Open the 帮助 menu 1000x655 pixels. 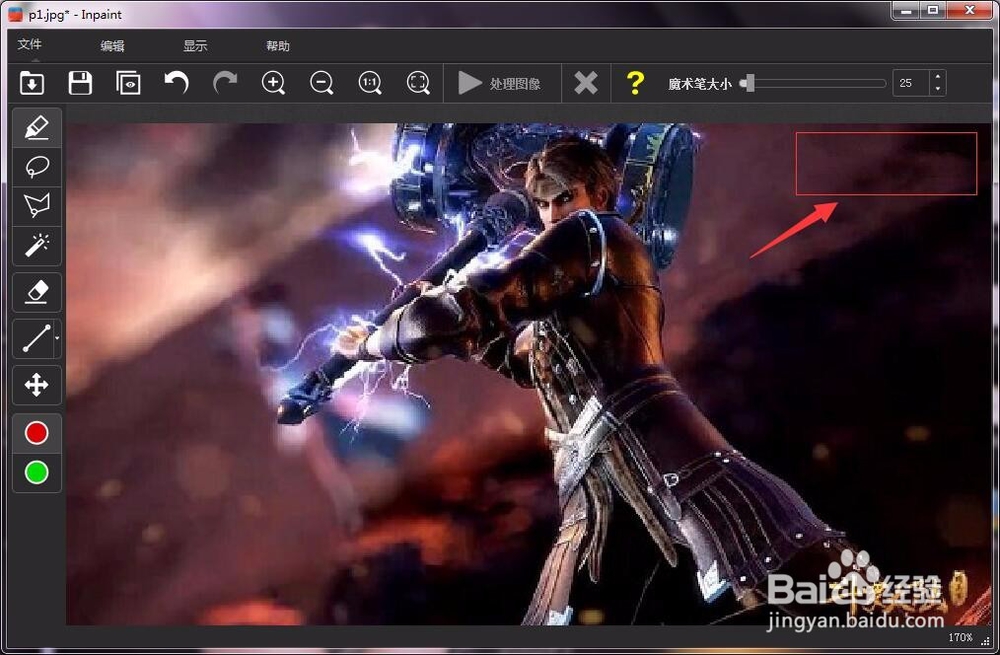coord(278,46)
